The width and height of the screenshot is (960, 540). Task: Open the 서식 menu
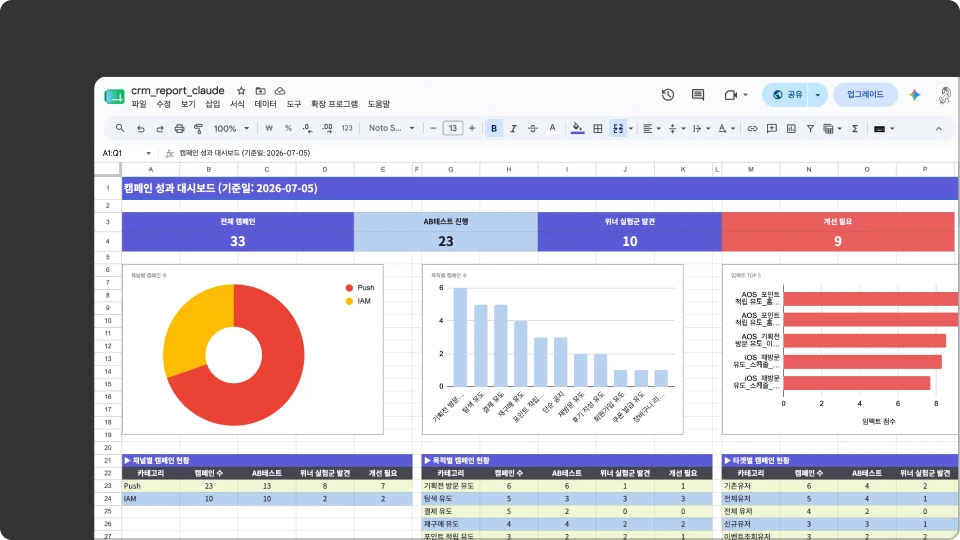tap(237, 104)
